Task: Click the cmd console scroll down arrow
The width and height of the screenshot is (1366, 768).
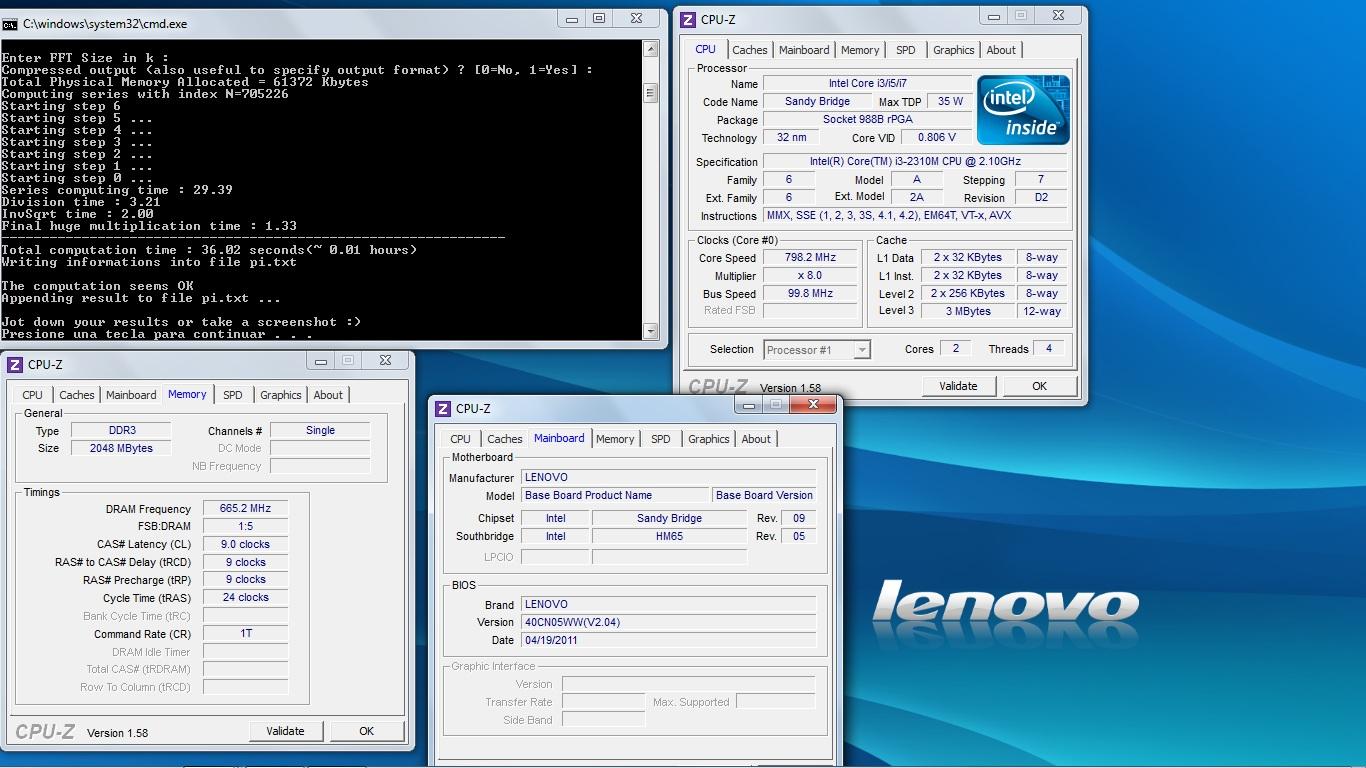Action: 650,331
